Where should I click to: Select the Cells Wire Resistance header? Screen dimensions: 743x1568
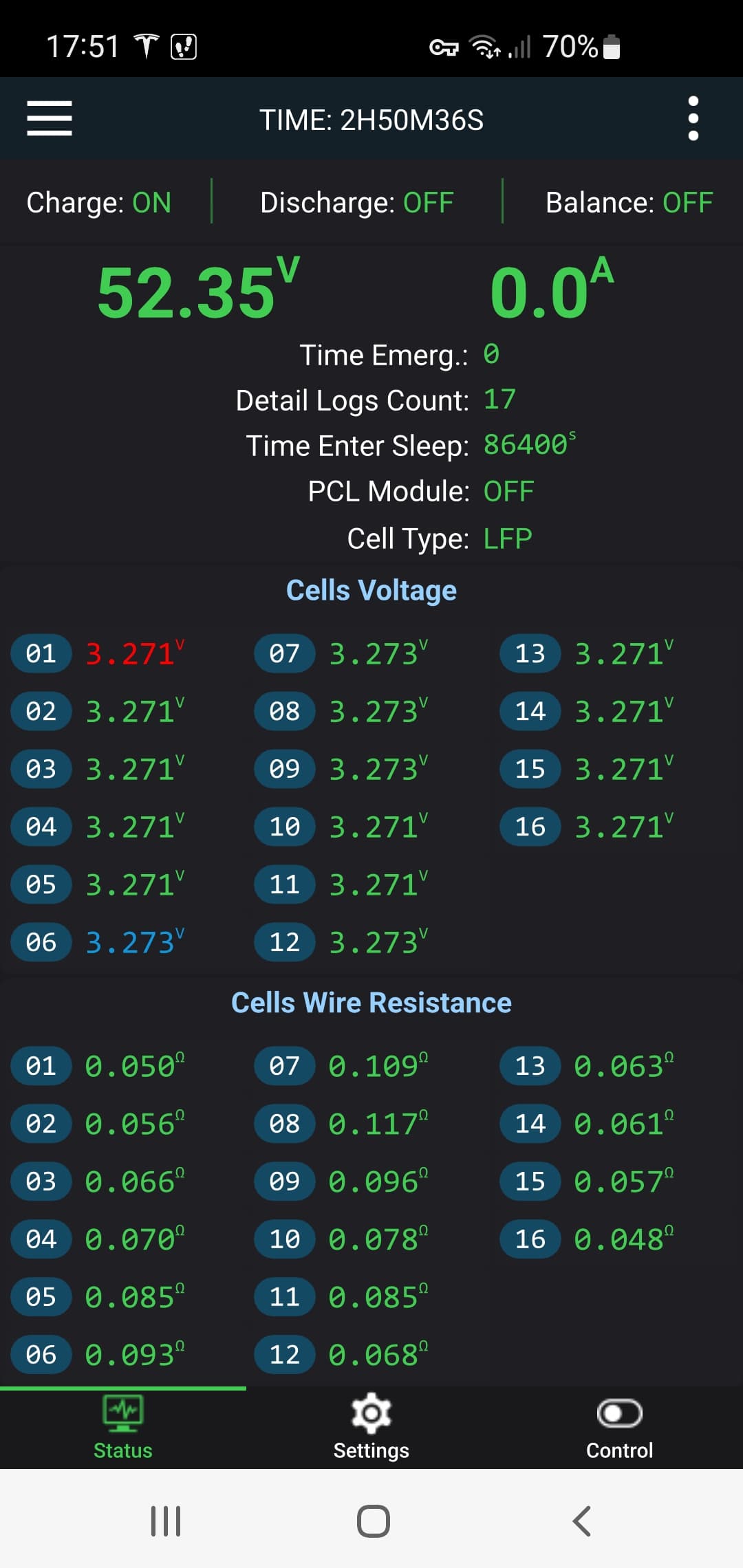coord(371,1003)
